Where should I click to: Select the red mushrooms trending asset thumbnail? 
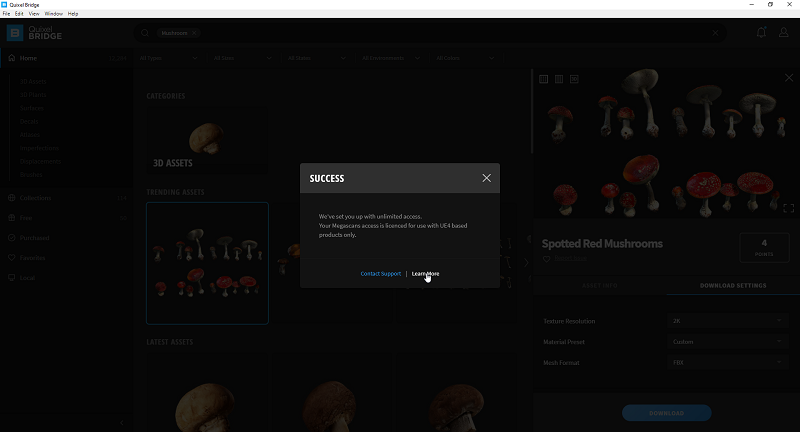(x=207, y=263)
